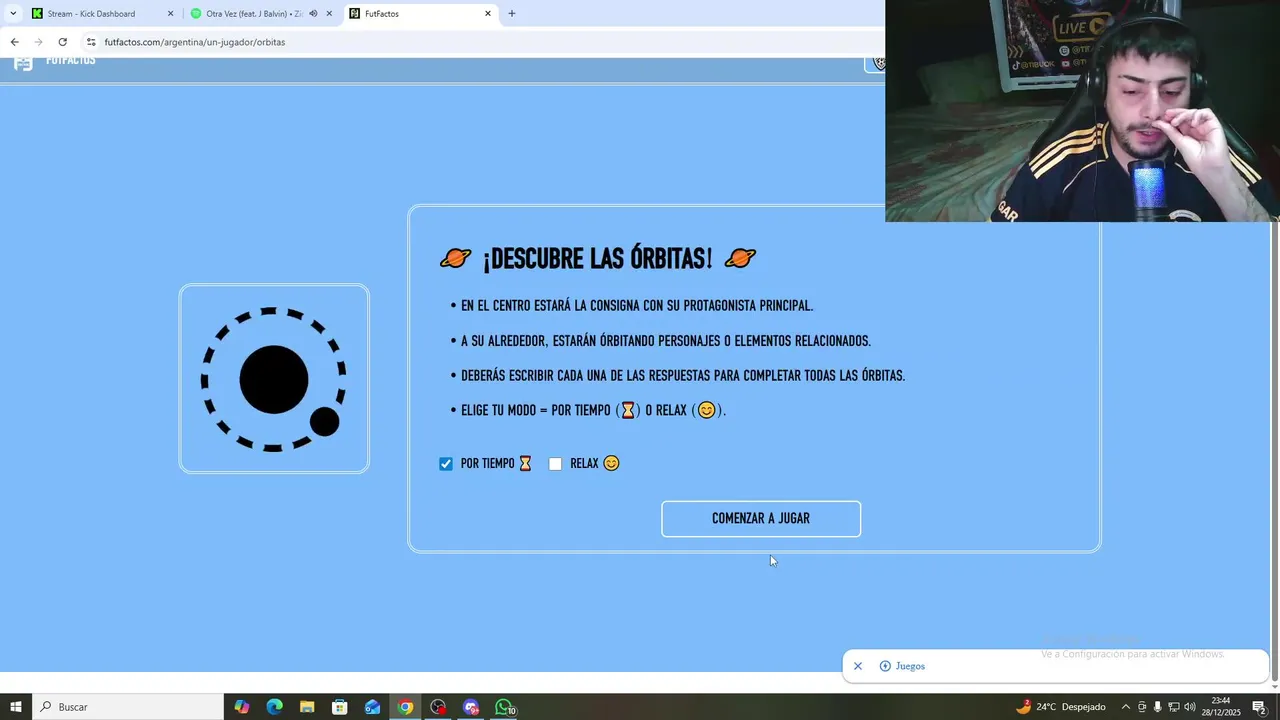Open network settings tray icon
The height and width of the screenshot is (720, 1280).
(1174, 707)
